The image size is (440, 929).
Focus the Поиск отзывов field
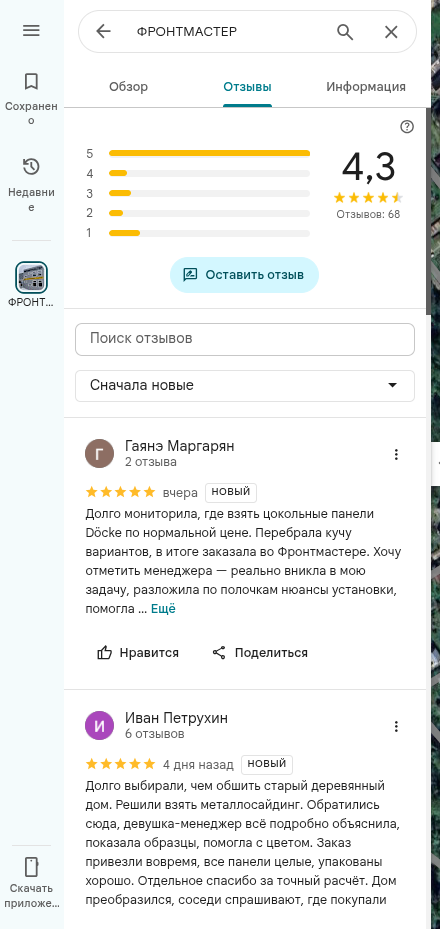point(245,339)
